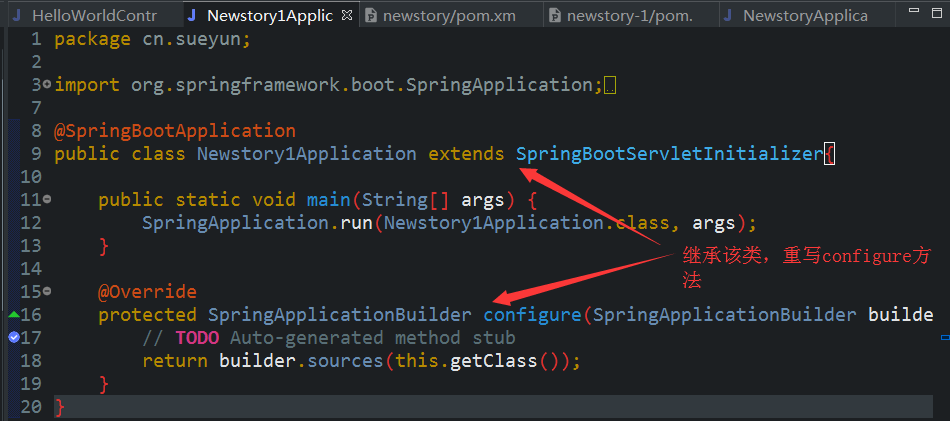Maximize the editor area
950x421 pixels.
pos(938,12)
